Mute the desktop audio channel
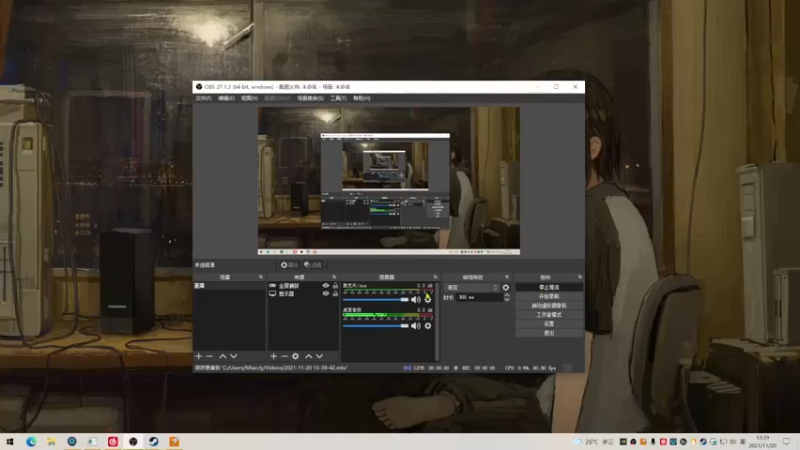800x450 pixels. [416, 326]
